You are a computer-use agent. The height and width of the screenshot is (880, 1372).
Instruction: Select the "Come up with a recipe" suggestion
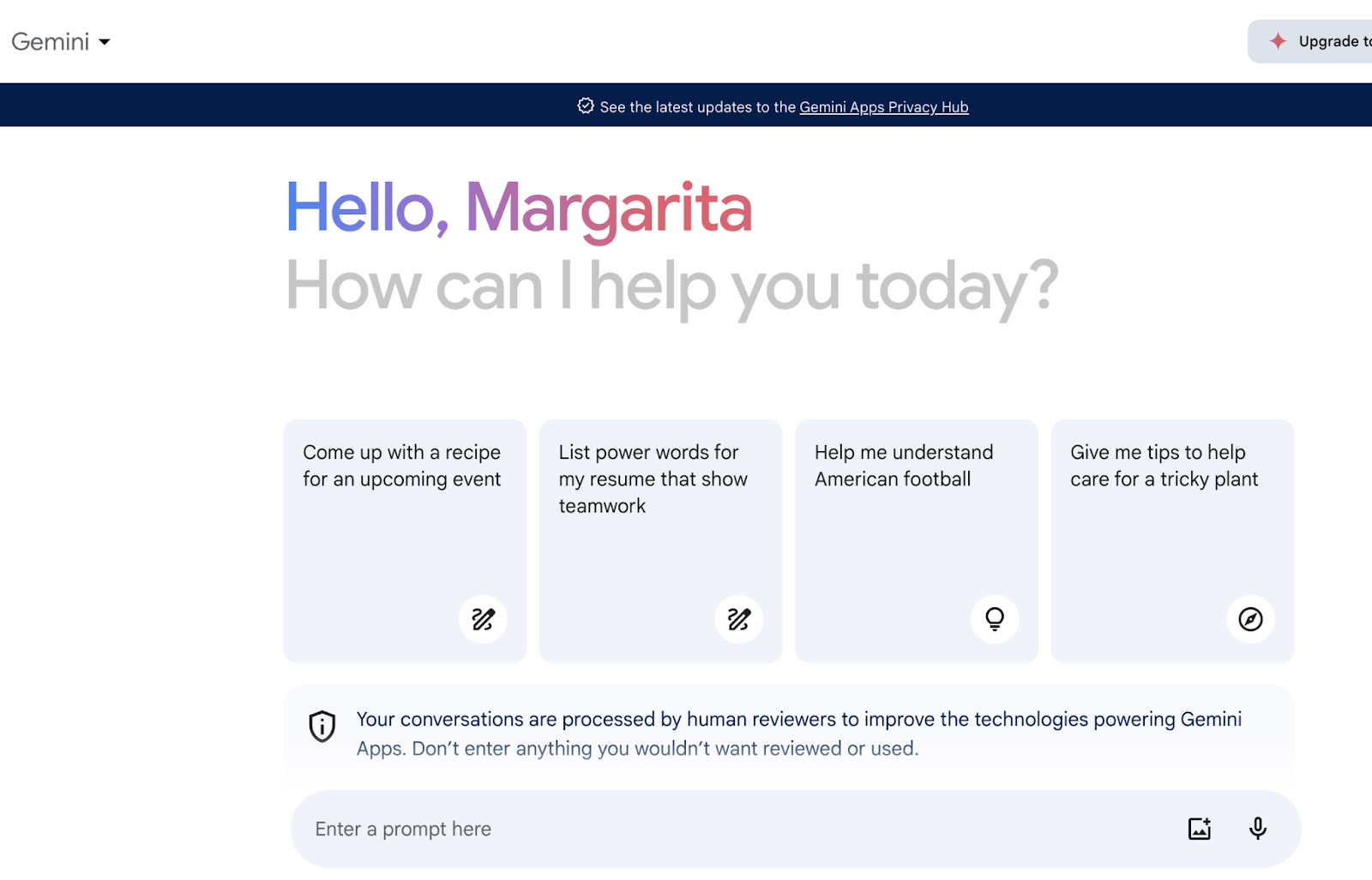401,466
